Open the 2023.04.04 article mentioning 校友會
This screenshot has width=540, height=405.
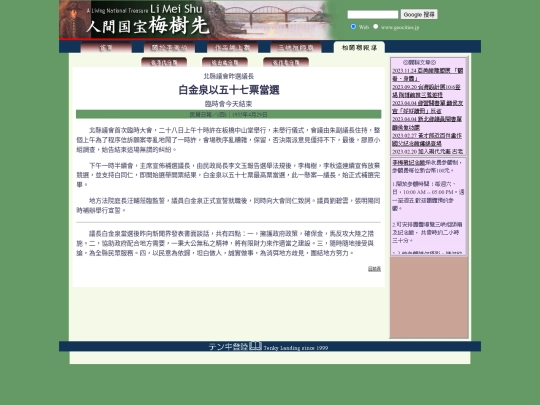427,107
